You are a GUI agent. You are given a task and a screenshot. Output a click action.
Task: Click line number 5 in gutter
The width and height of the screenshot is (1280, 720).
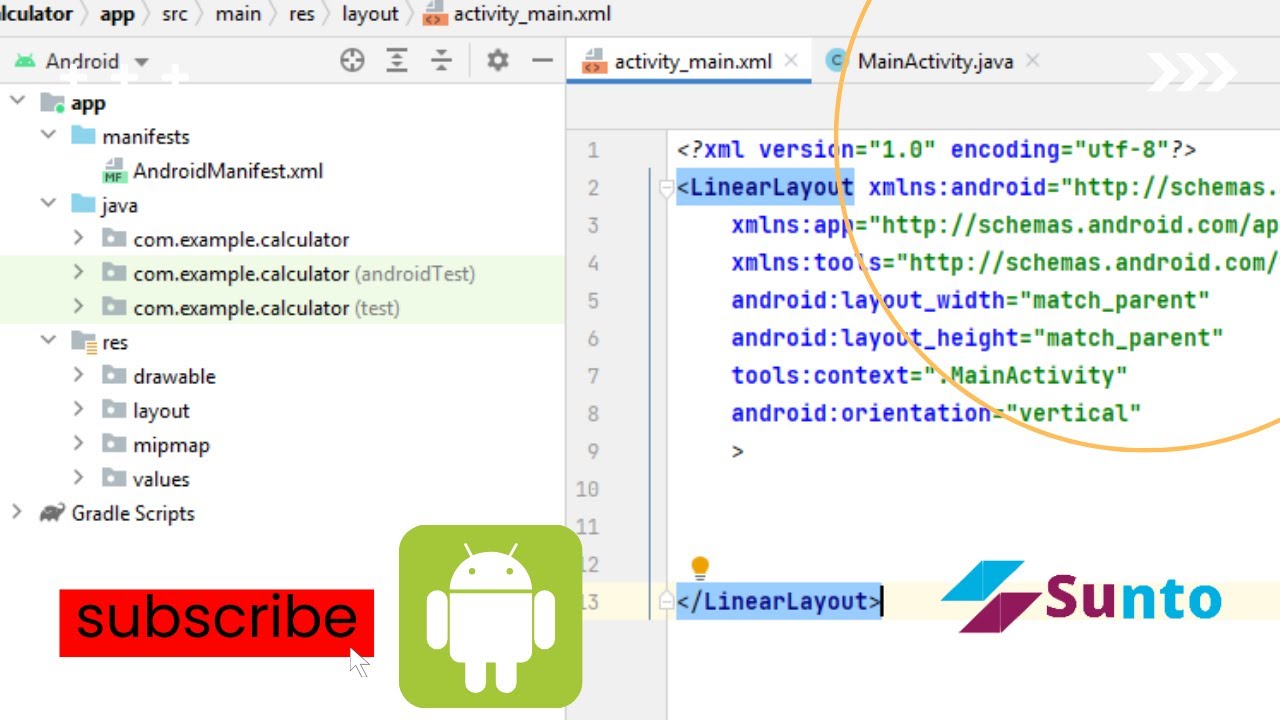coord(593,301)
